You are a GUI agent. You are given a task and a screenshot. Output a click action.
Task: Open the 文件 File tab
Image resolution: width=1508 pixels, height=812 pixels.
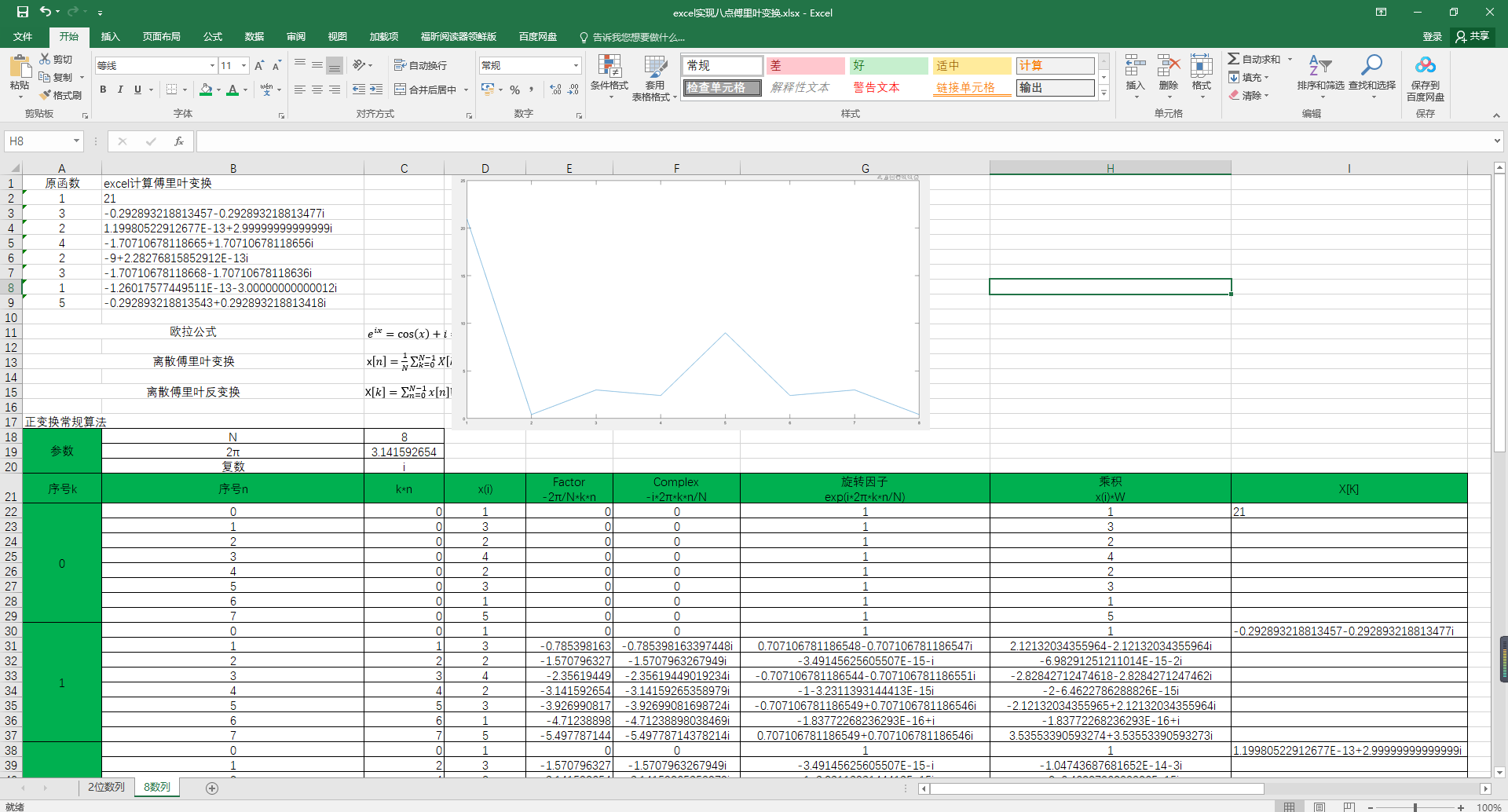click(x=23, y=37)
